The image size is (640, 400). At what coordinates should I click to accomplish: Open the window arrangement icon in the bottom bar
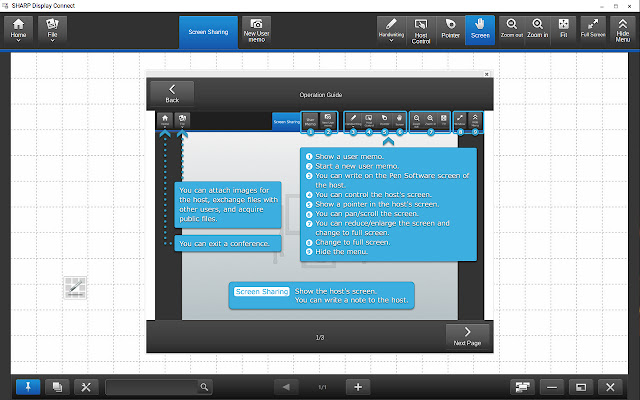point(522,387)
